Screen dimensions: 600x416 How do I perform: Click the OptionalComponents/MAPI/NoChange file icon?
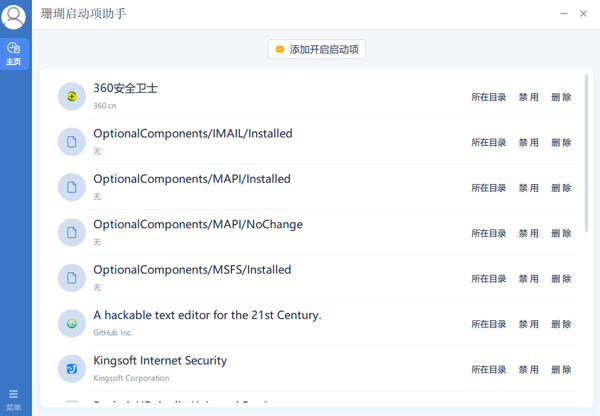click(71, 233)
